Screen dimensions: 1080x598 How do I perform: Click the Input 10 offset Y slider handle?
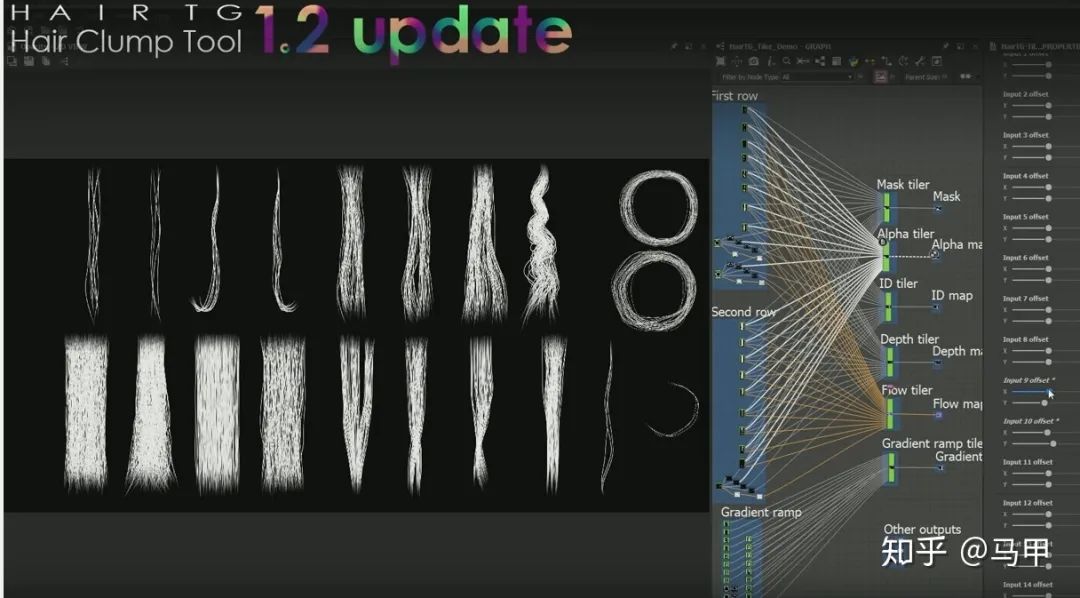pos(1053,444)
